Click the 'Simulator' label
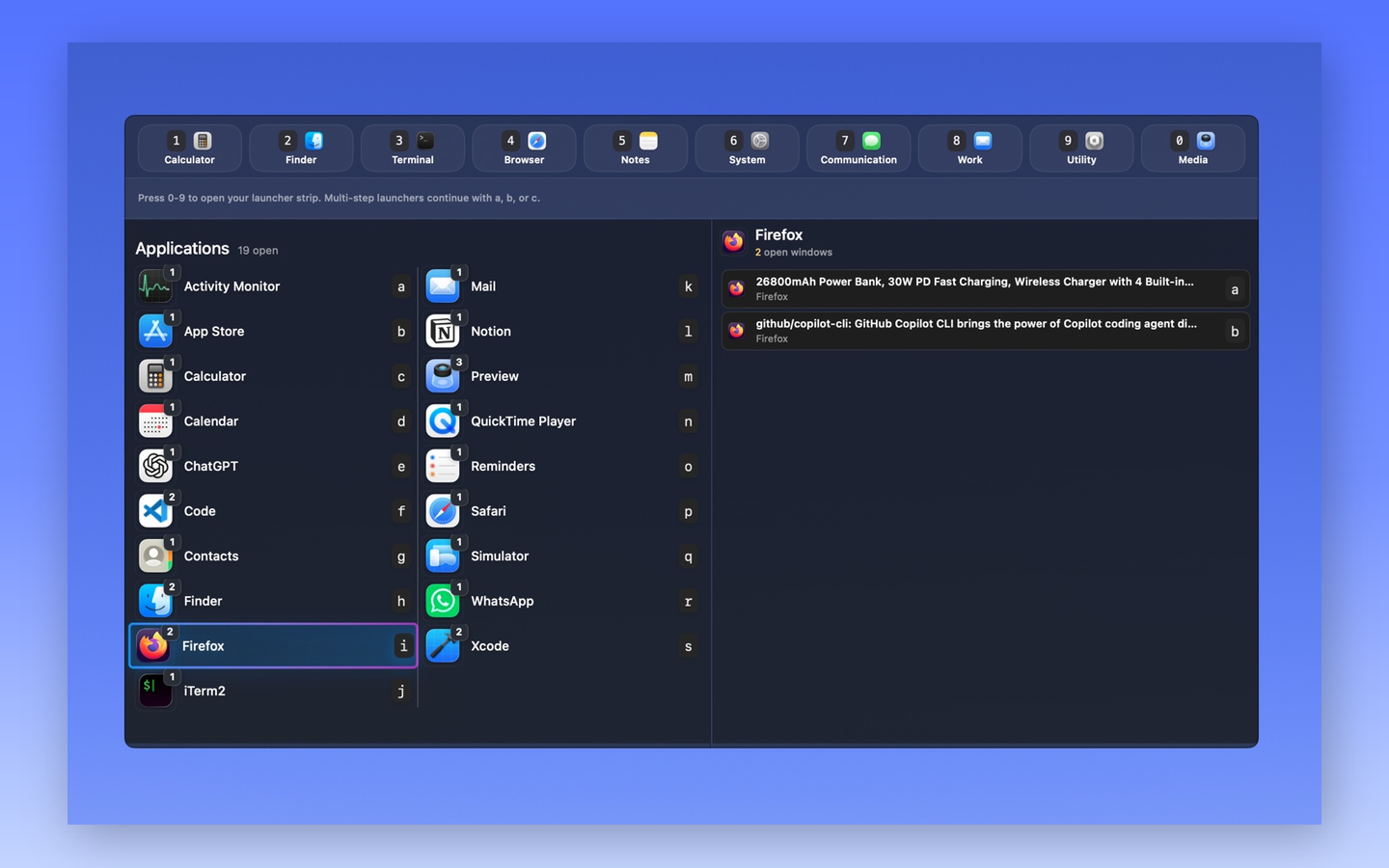1389x868 pixels. (x=500, y=556)
